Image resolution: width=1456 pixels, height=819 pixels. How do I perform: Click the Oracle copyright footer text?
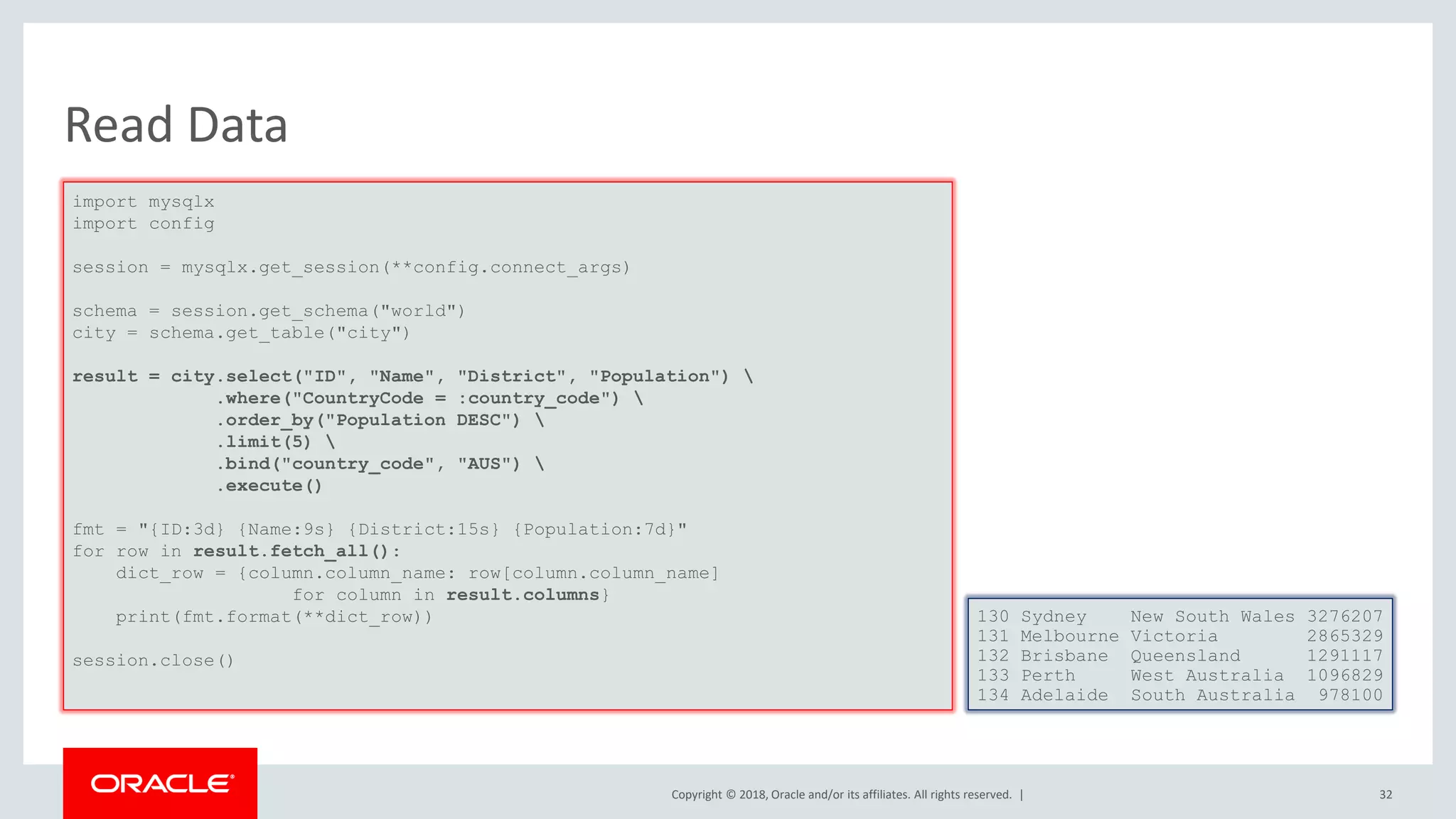click(841, 795)
